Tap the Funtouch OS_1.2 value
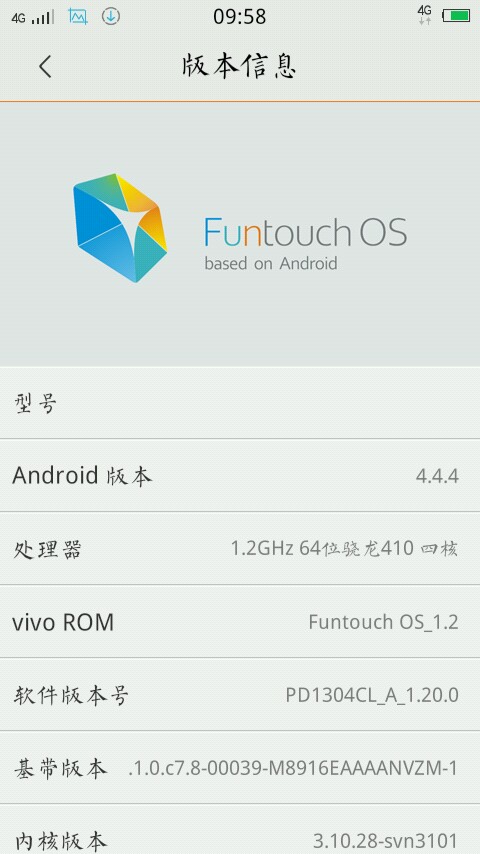Screen dimensions: 480x854 coord(384,622)
